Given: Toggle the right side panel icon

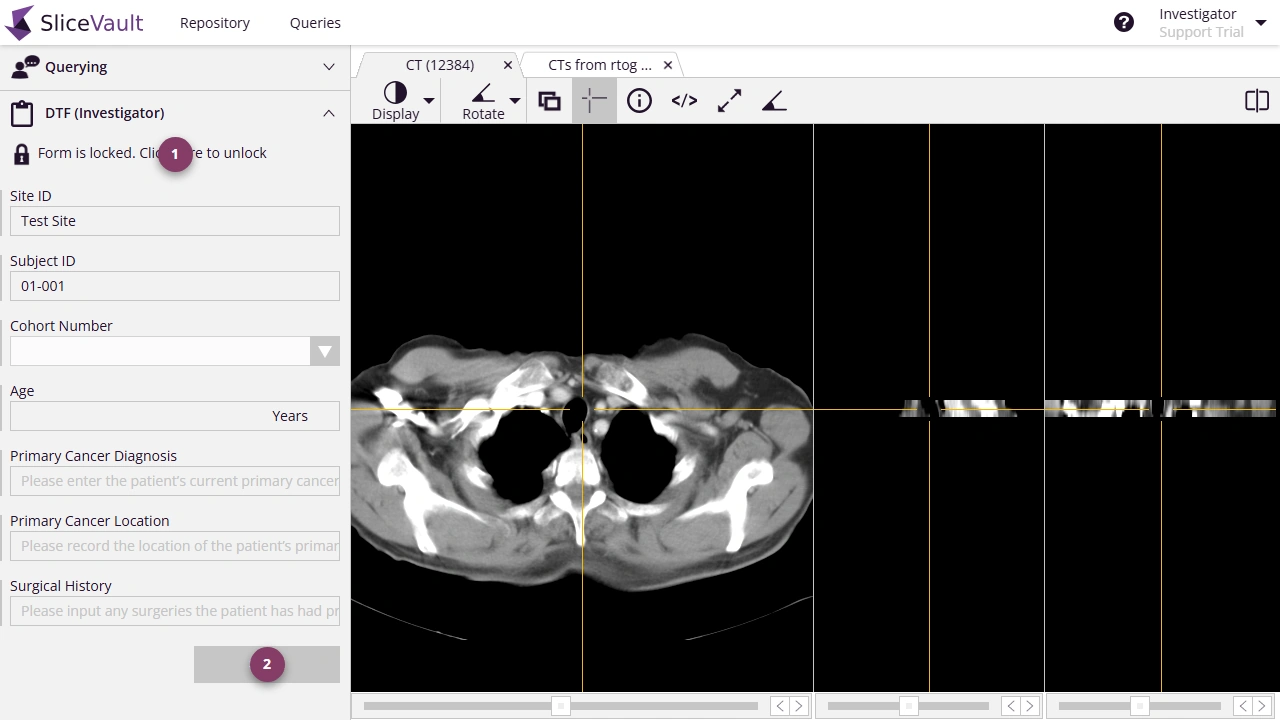Looking at the screenshot, I should 1256,100.
